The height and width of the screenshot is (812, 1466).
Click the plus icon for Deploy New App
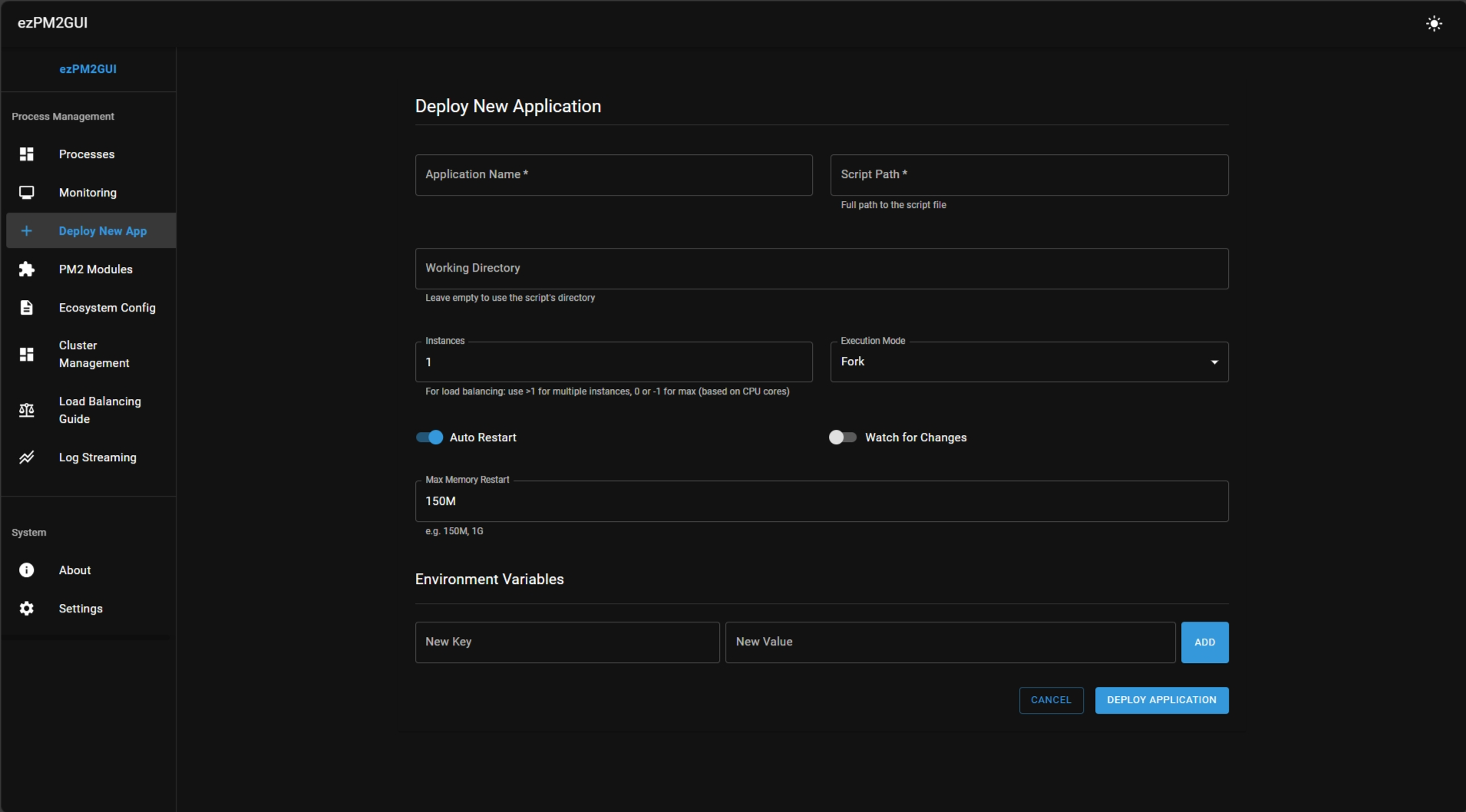tap(27, 231)
